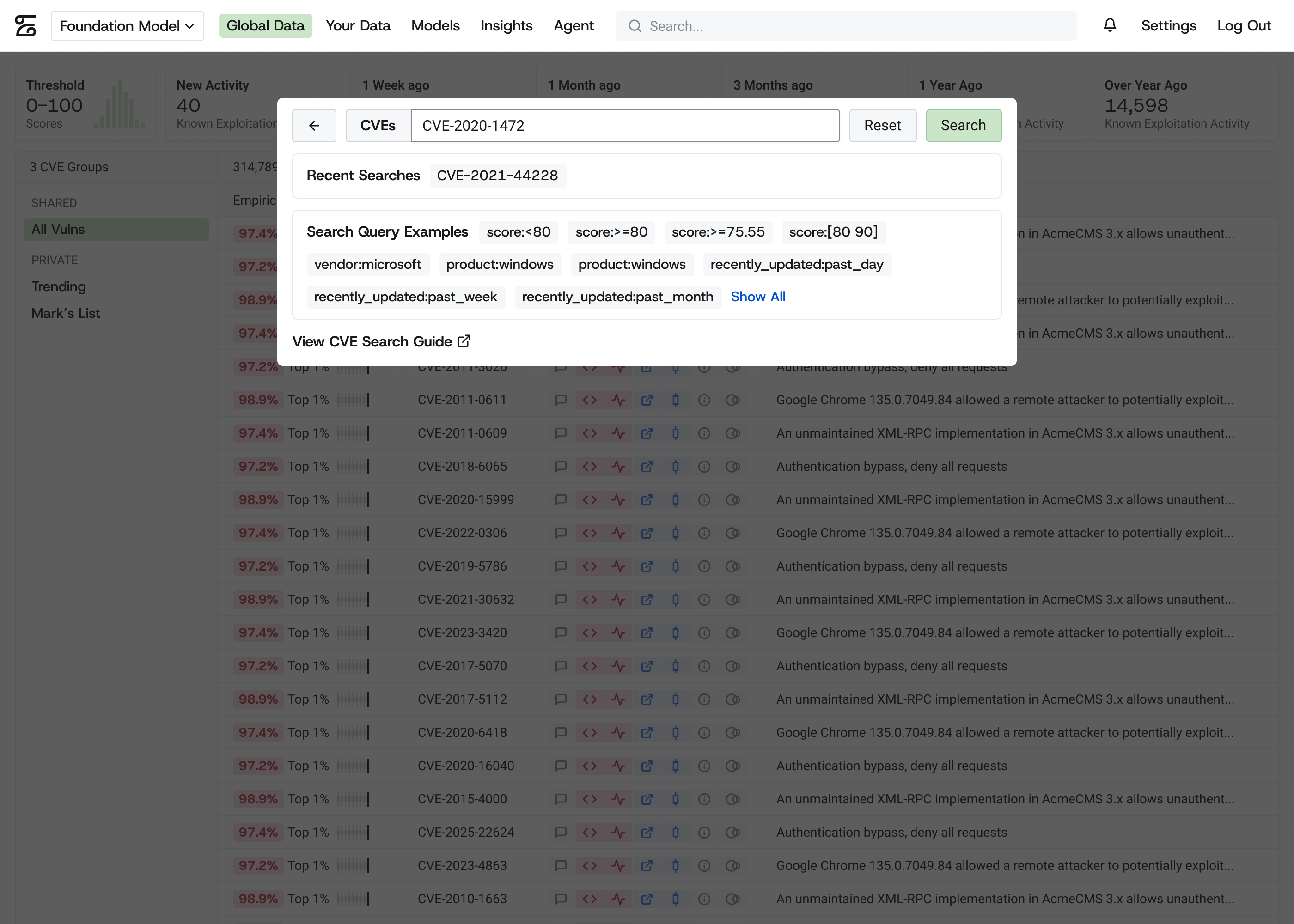Select recent search CVE-2021-44228
1294x924 pixels.
[x=497, y=175]
